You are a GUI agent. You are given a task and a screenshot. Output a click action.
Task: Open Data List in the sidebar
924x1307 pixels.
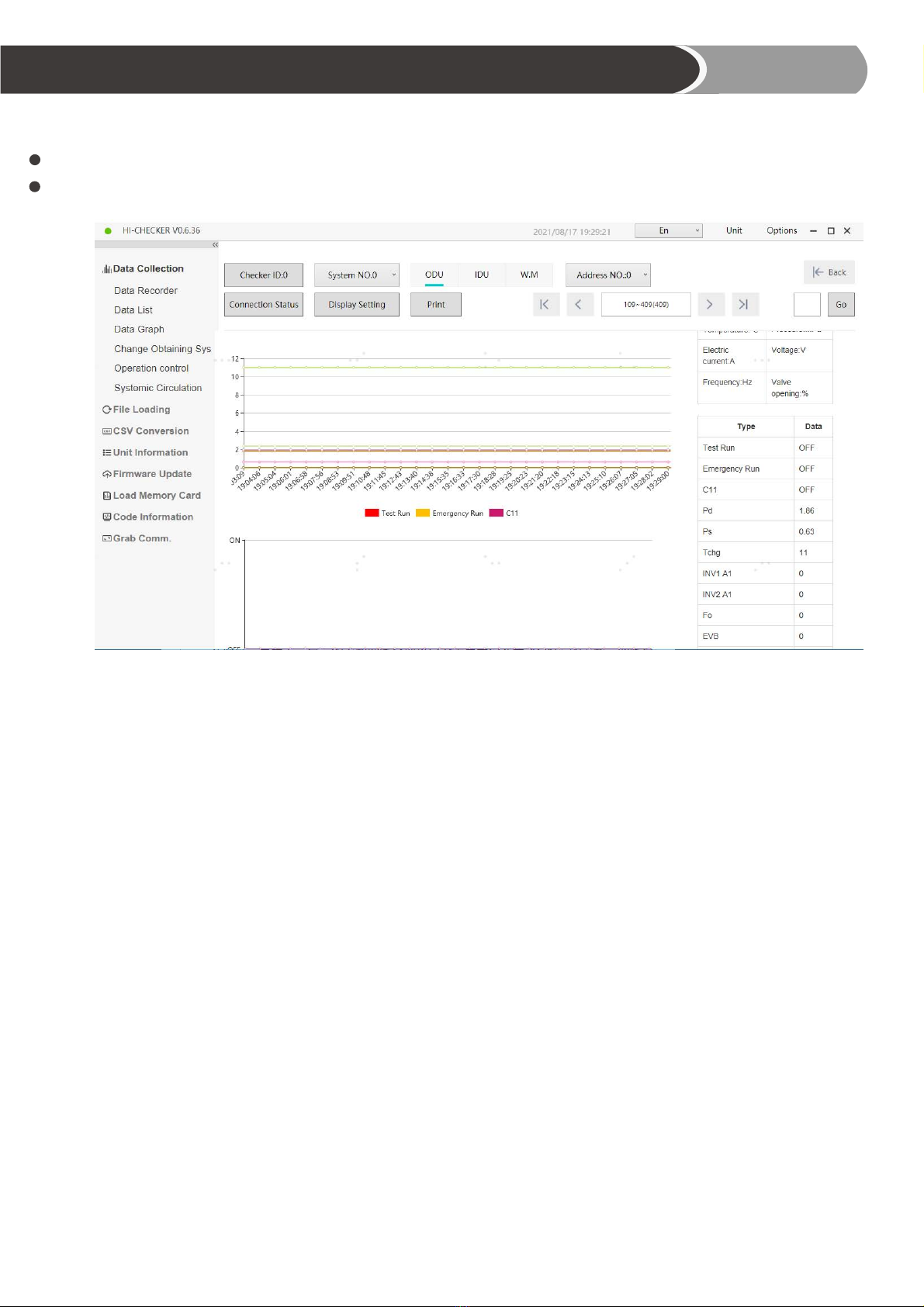coord(133,310)
